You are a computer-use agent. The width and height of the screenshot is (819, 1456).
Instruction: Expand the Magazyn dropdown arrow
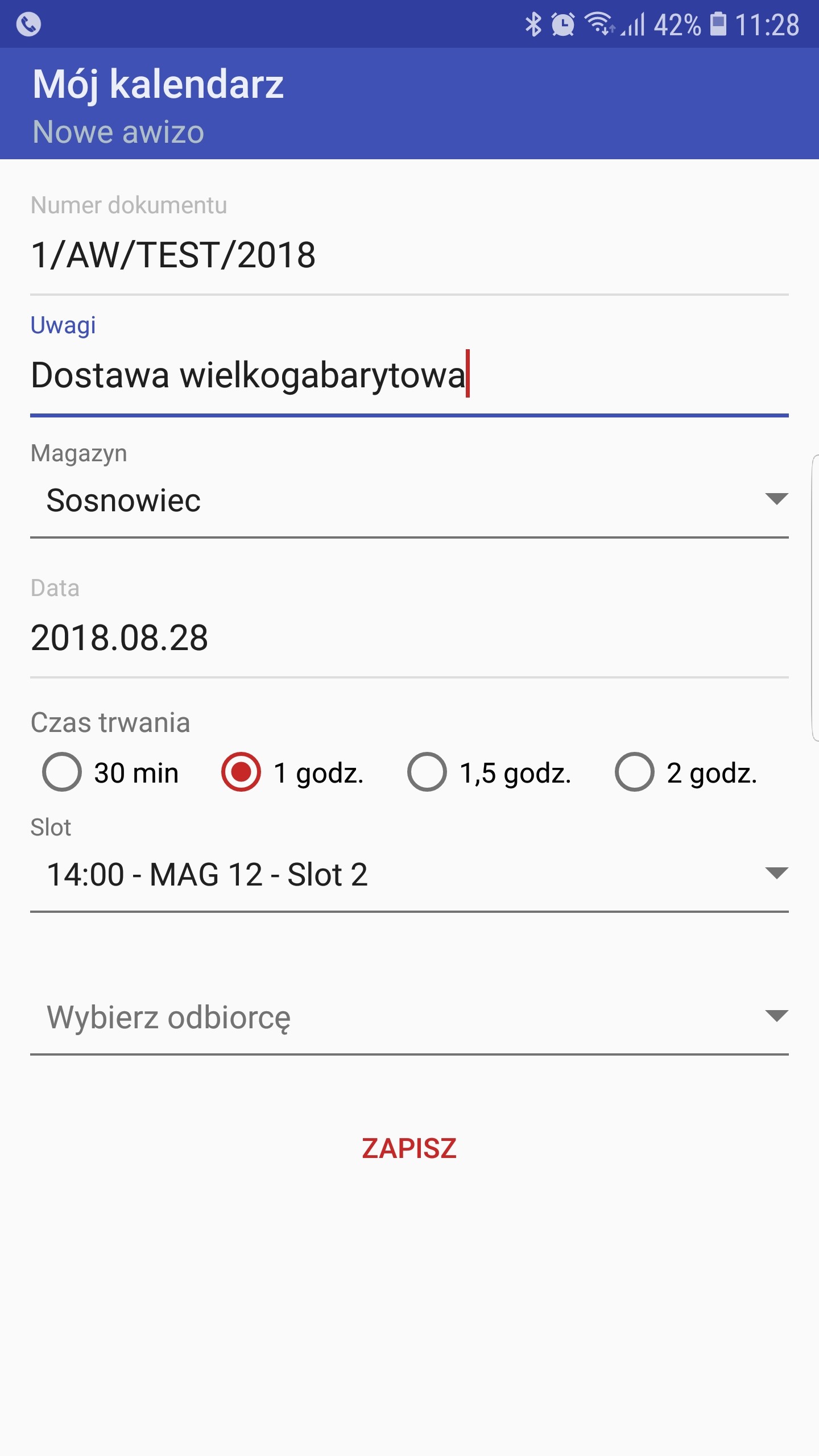point(776,499)
